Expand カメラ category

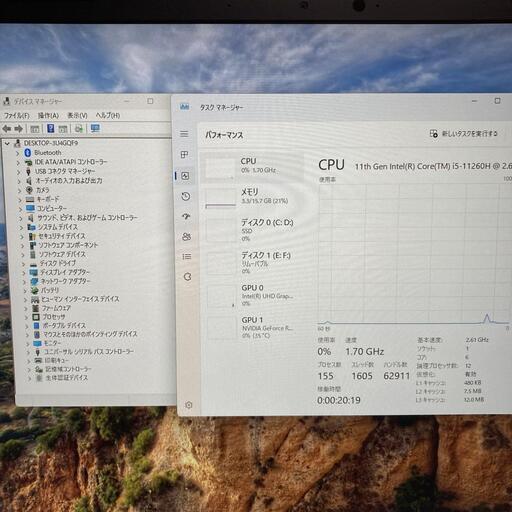coord(19,191)
